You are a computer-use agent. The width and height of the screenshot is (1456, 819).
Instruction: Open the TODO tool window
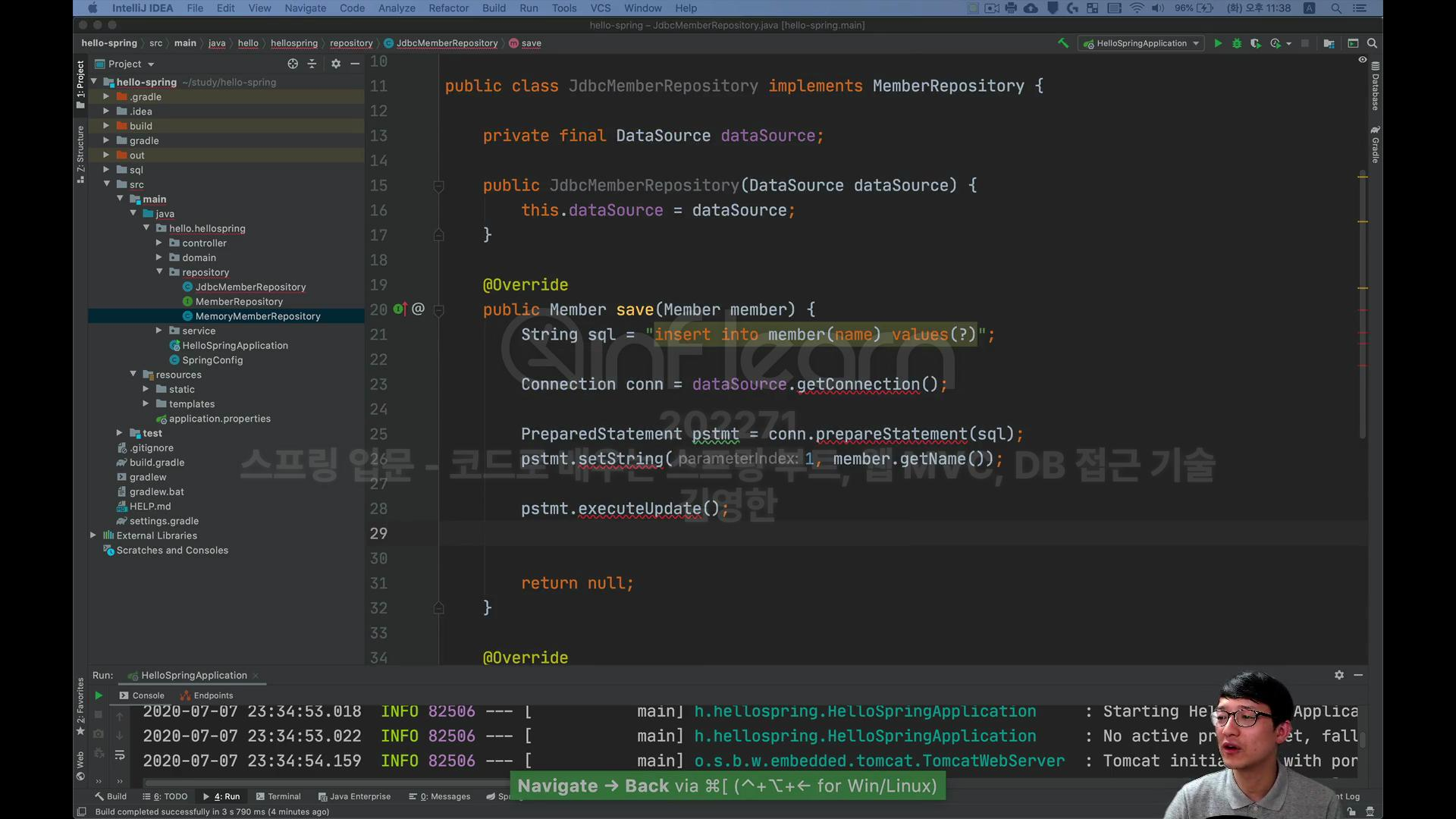[x=165, y=796]
